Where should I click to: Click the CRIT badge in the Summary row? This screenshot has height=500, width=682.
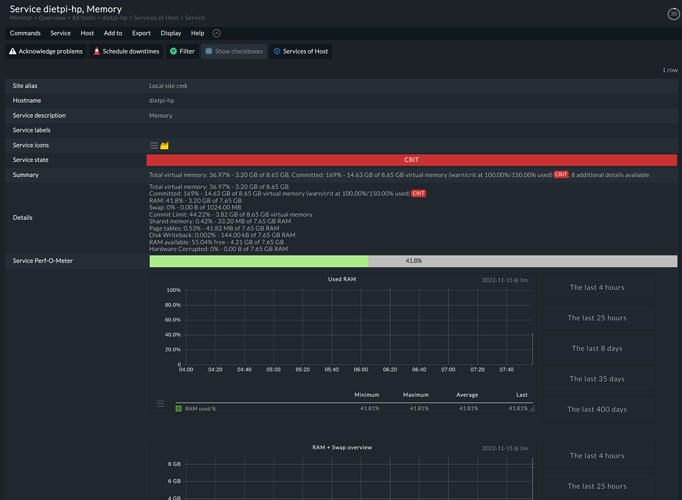coord(561,174)
